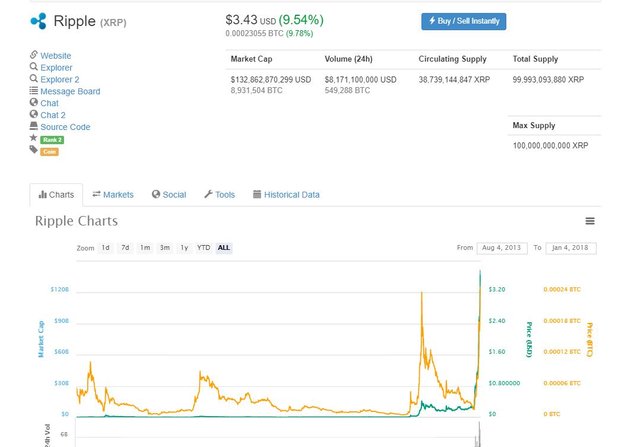Viewport: 640px width, 447px height.
Task: Open the Historical Data tab
Action: (286, 195)
